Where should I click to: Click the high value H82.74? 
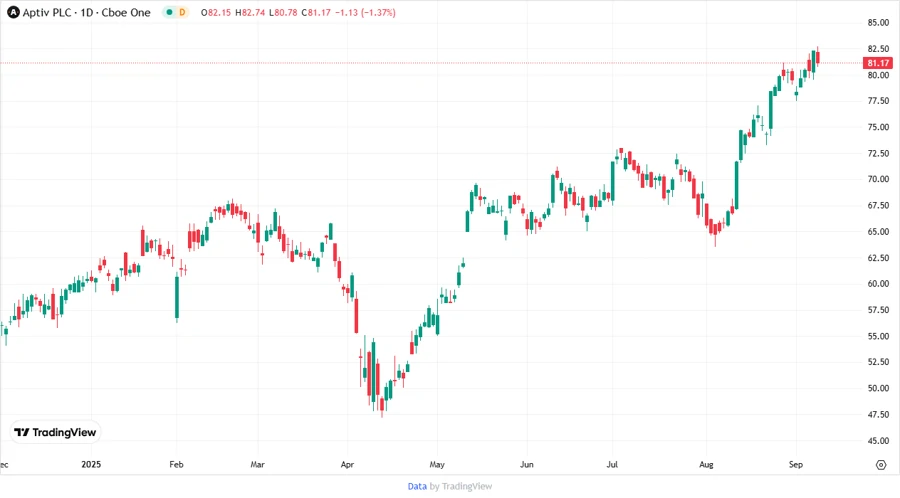pyautogui.click(x=250, y=13)
